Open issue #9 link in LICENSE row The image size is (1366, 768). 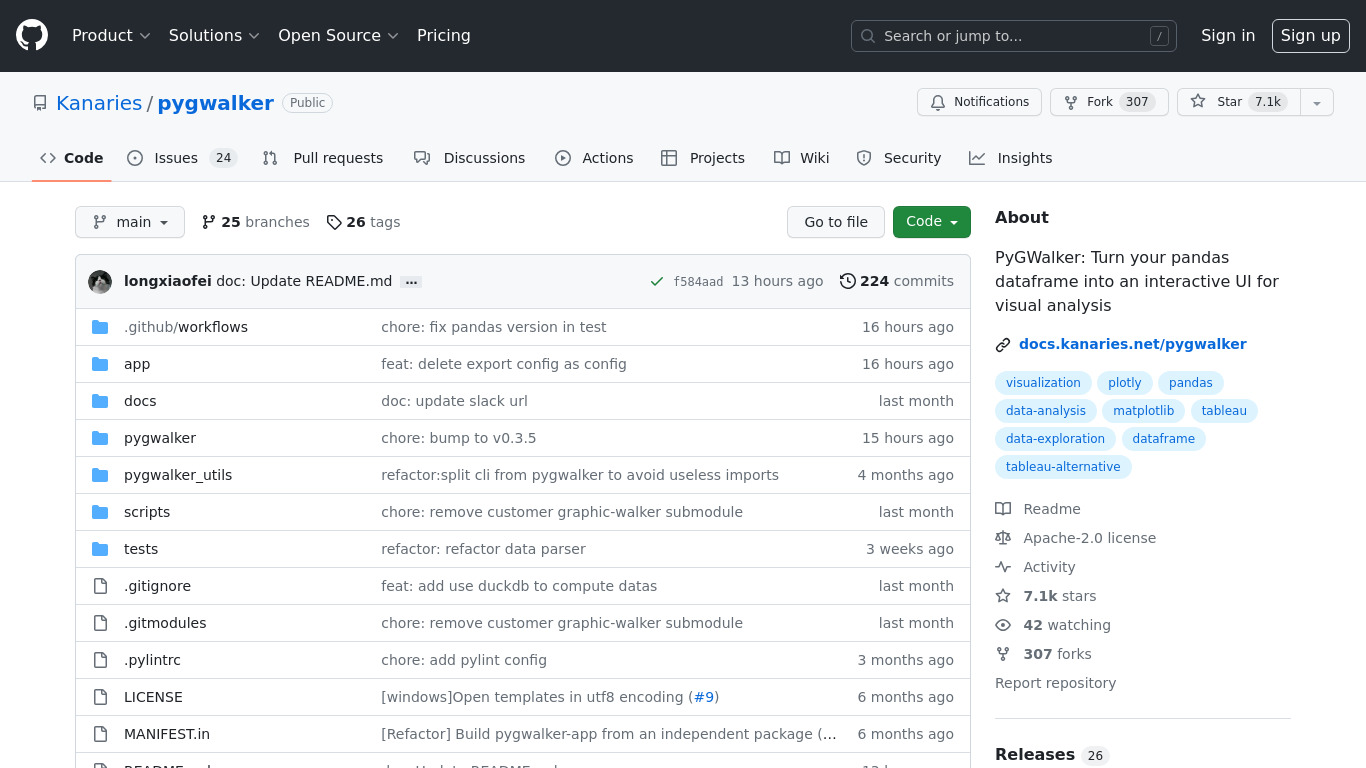(703, 697)
